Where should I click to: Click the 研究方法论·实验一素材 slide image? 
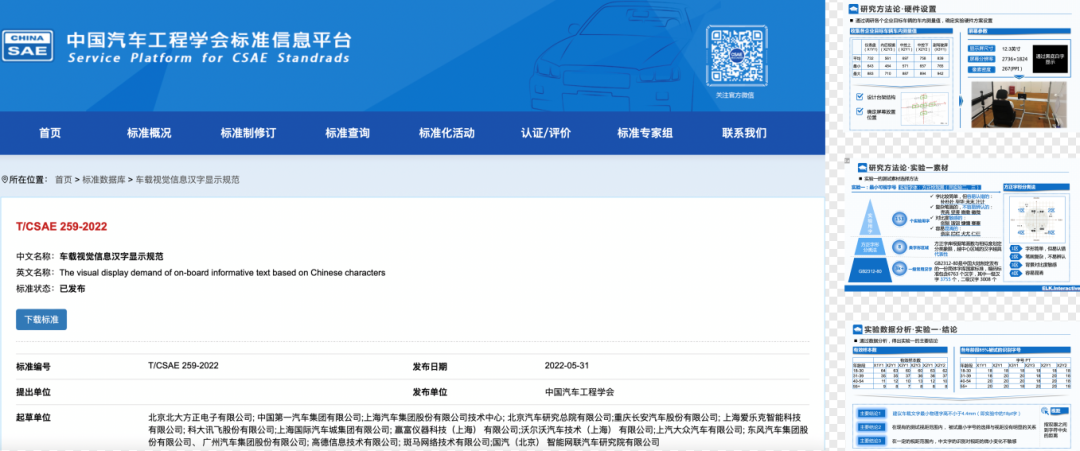(962, 227)
